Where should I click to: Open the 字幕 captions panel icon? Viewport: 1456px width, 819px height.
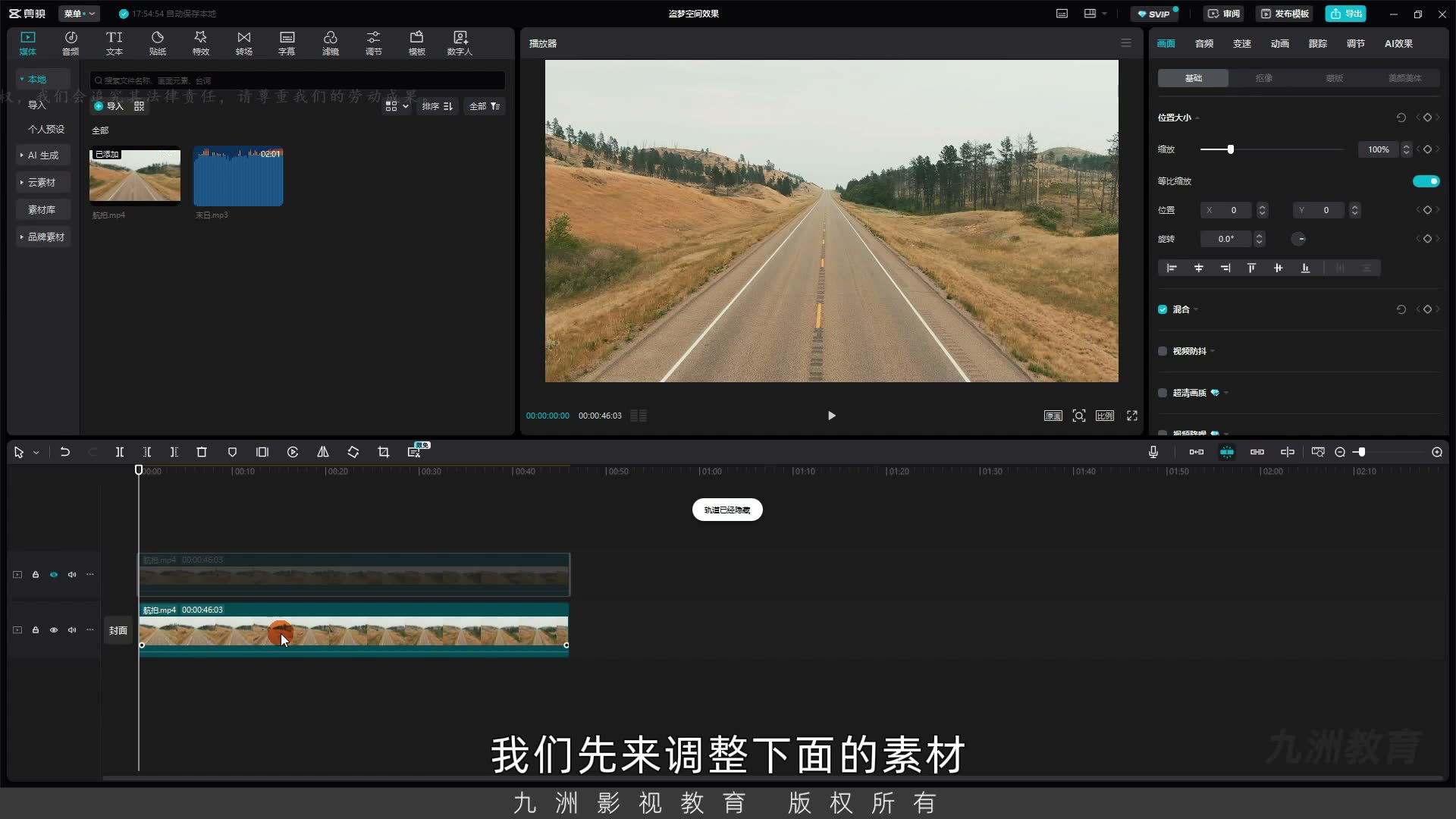[x=287, y=43]
